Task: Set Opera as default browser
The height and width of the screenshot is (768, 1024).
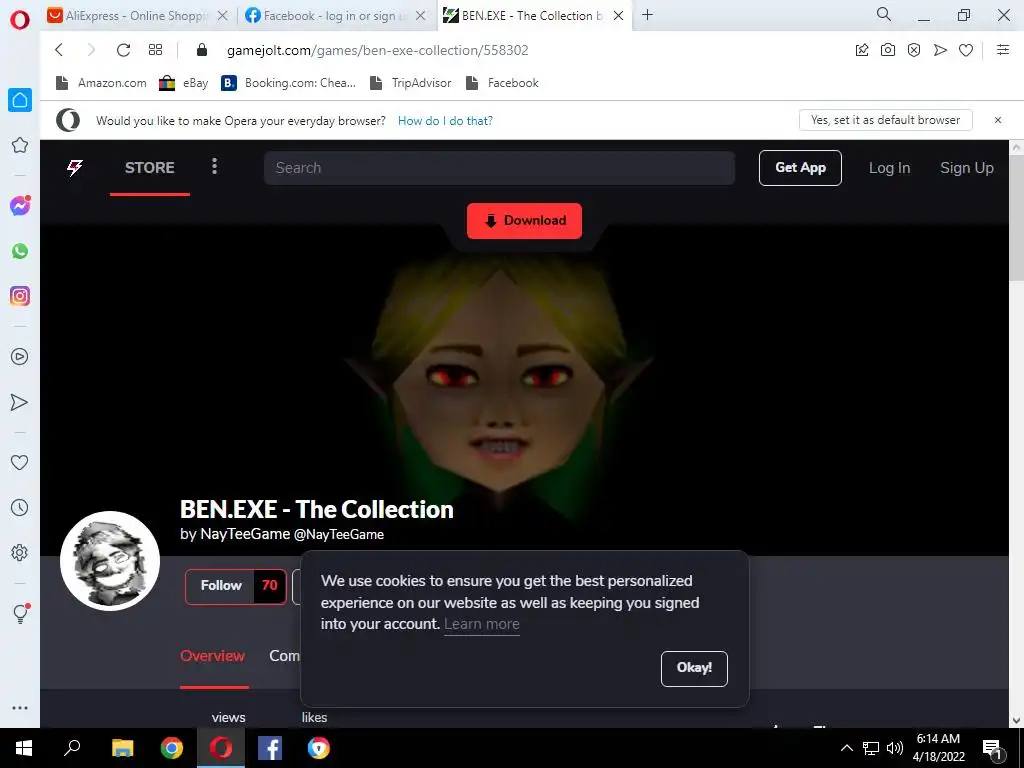Action: (886, 120)
